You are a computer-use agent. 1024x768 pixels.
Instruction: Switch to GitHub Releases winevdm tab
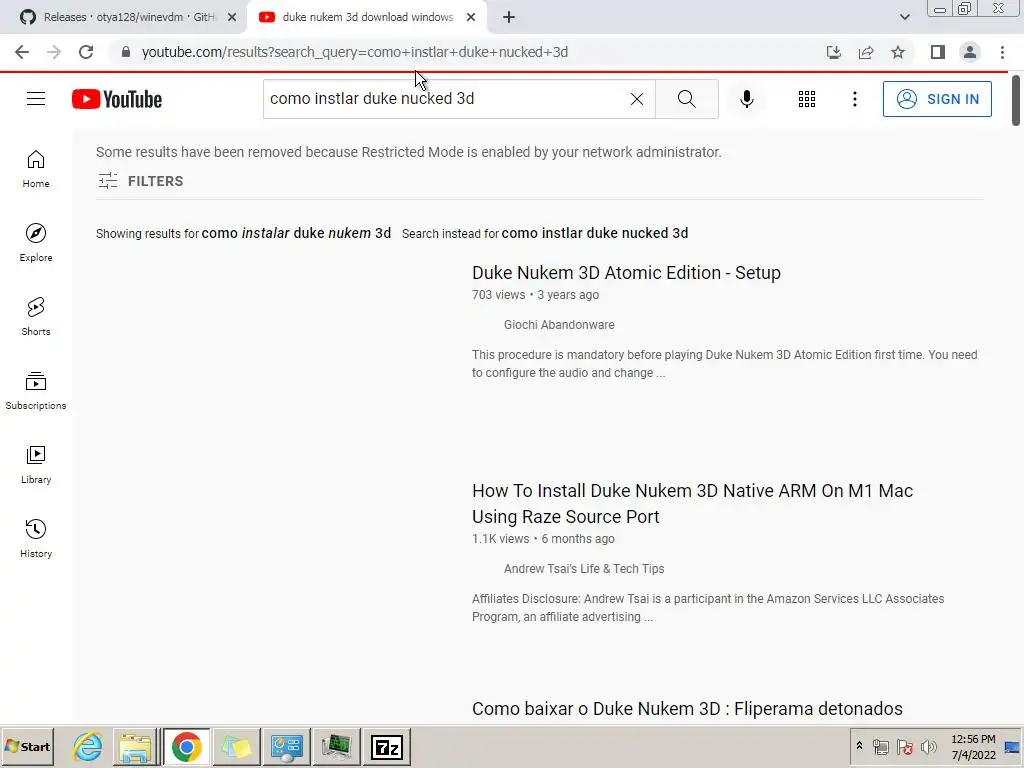121,18
